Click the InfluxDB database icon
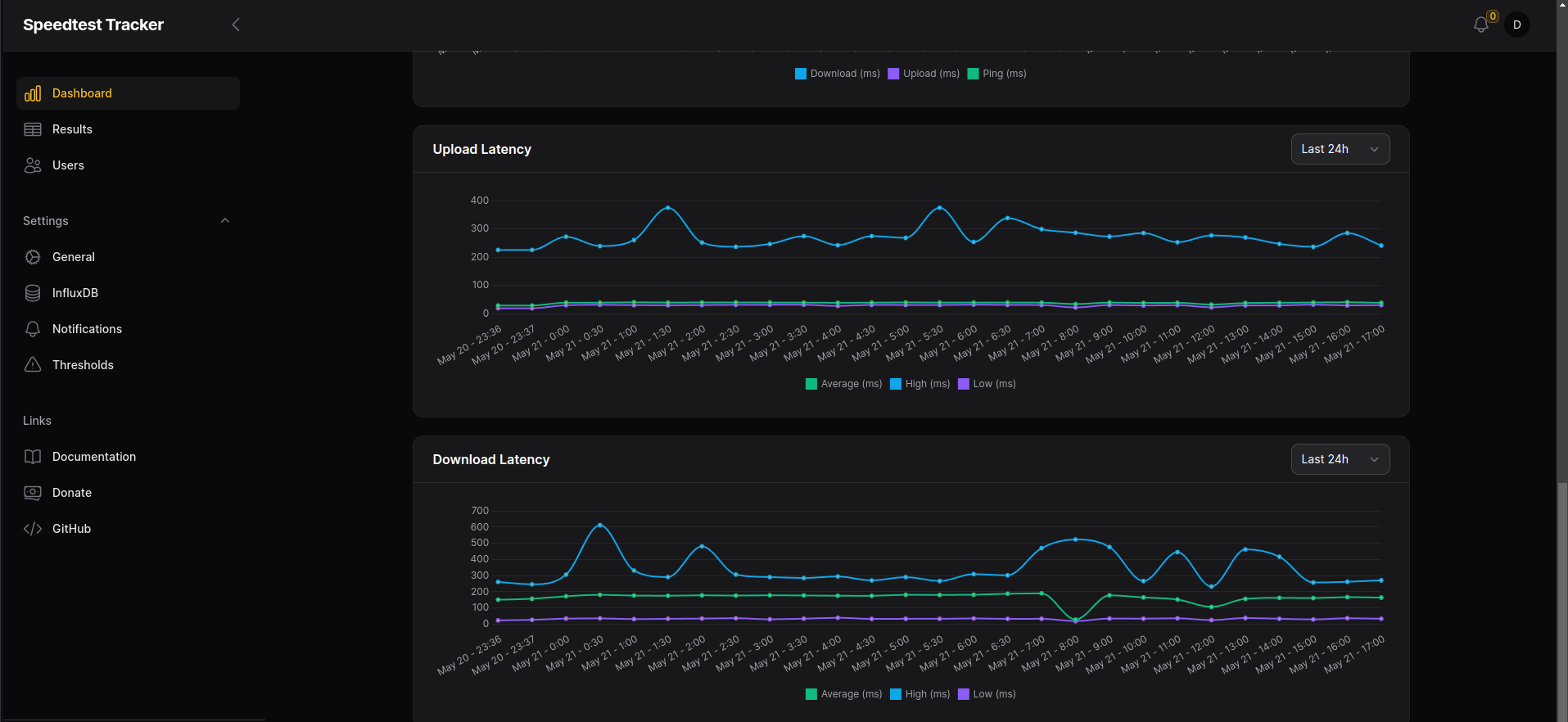 click(x=33, y=293)
